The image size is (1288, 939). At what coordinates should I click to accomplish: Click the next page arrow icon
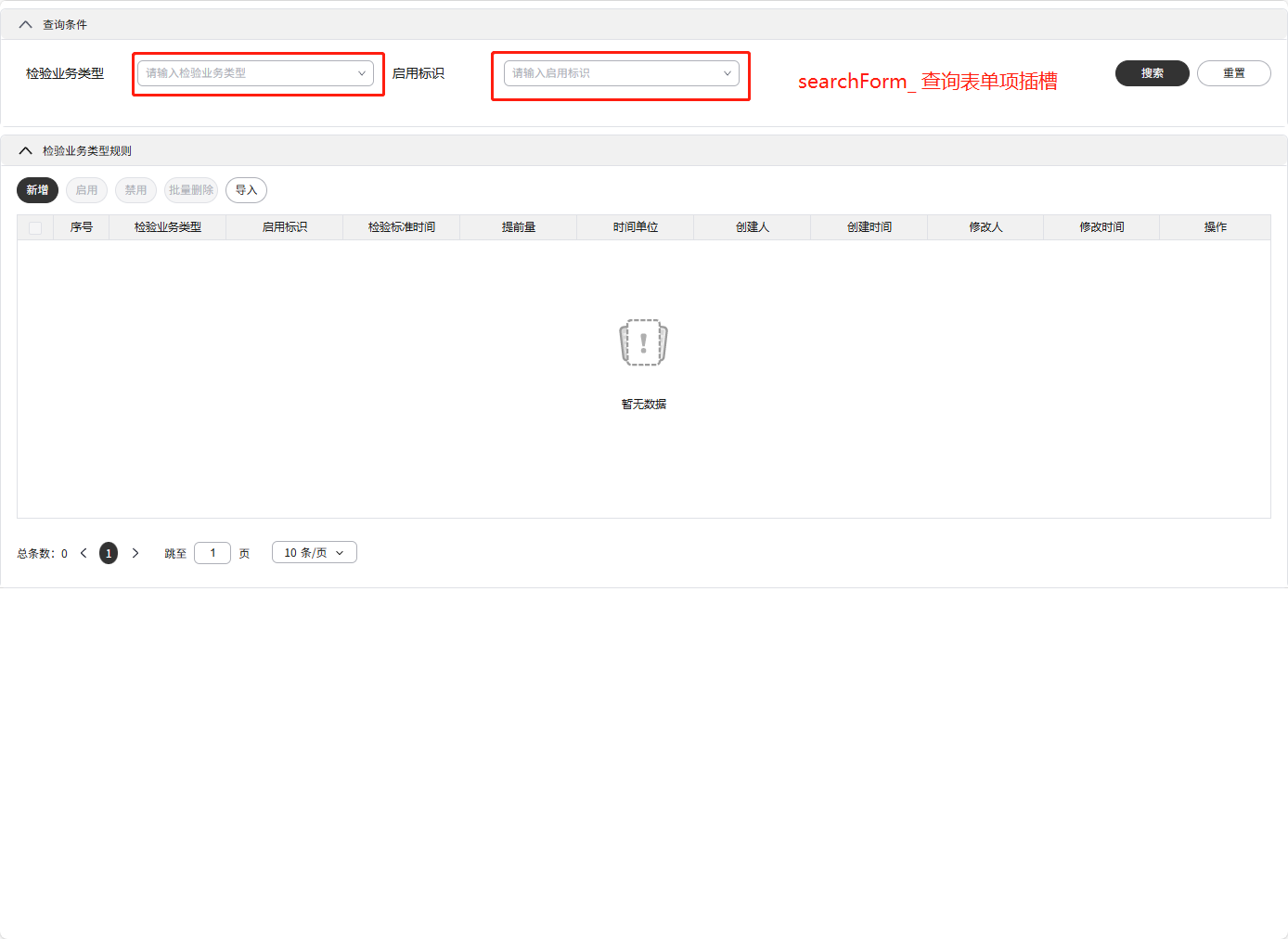135,552
